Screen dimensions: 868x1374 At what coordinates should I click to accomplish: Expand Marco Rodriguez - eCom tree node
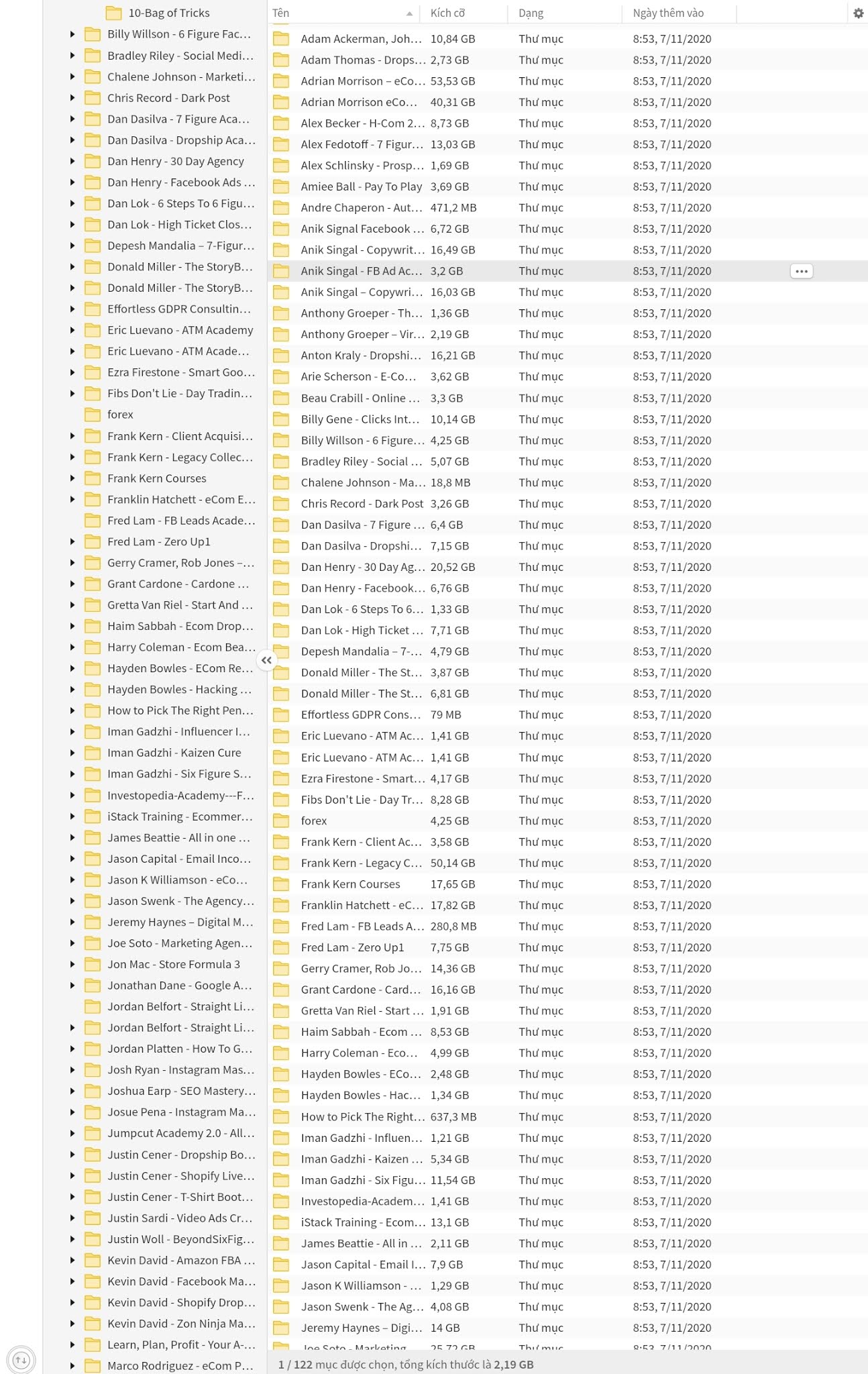point(72,1365)
